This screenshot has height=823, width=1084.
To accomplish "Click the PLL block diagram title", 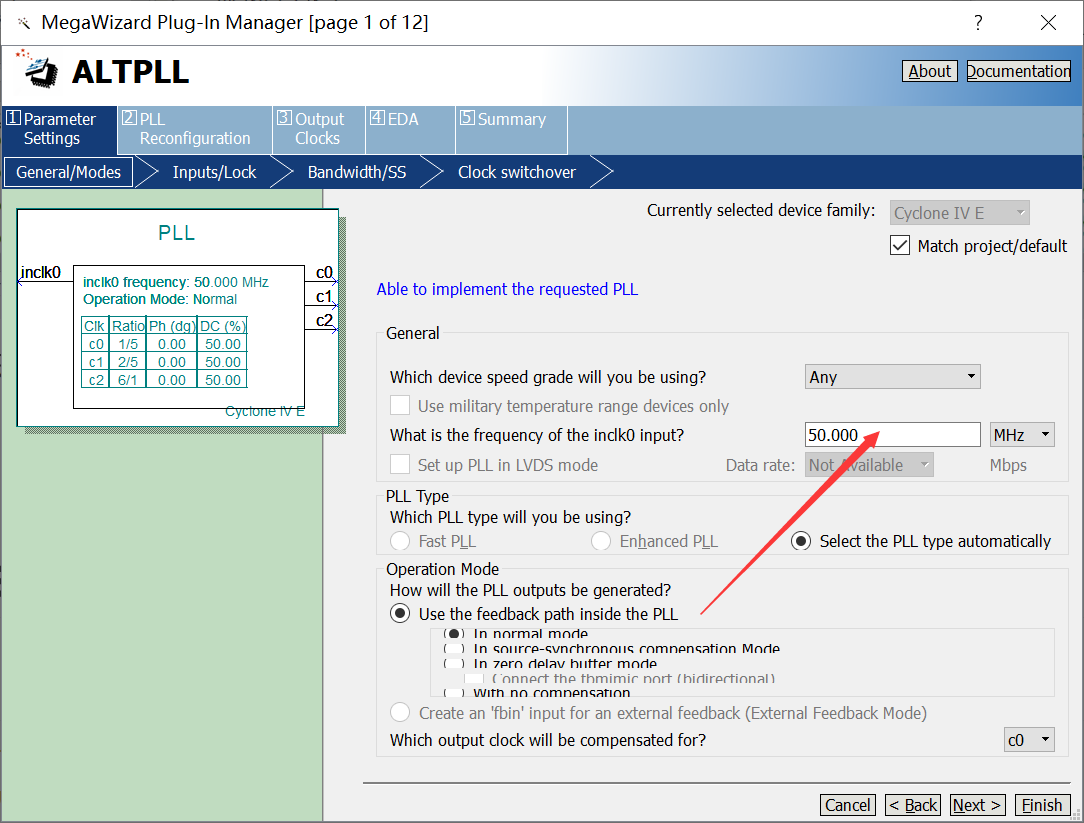I will [176, 232].
